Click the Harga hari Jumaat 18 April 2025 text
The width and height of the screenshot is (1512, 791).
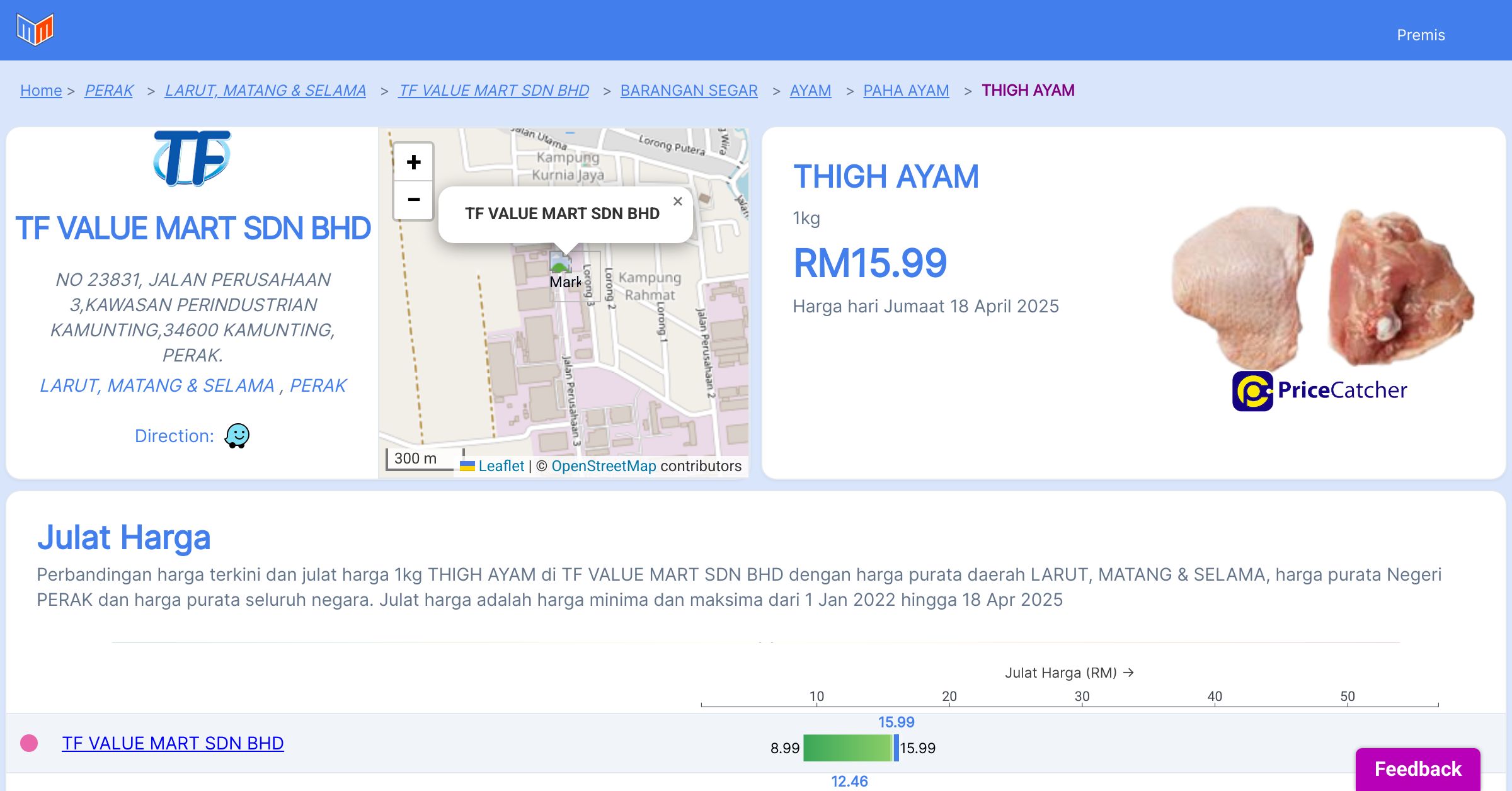click(926, 307)
